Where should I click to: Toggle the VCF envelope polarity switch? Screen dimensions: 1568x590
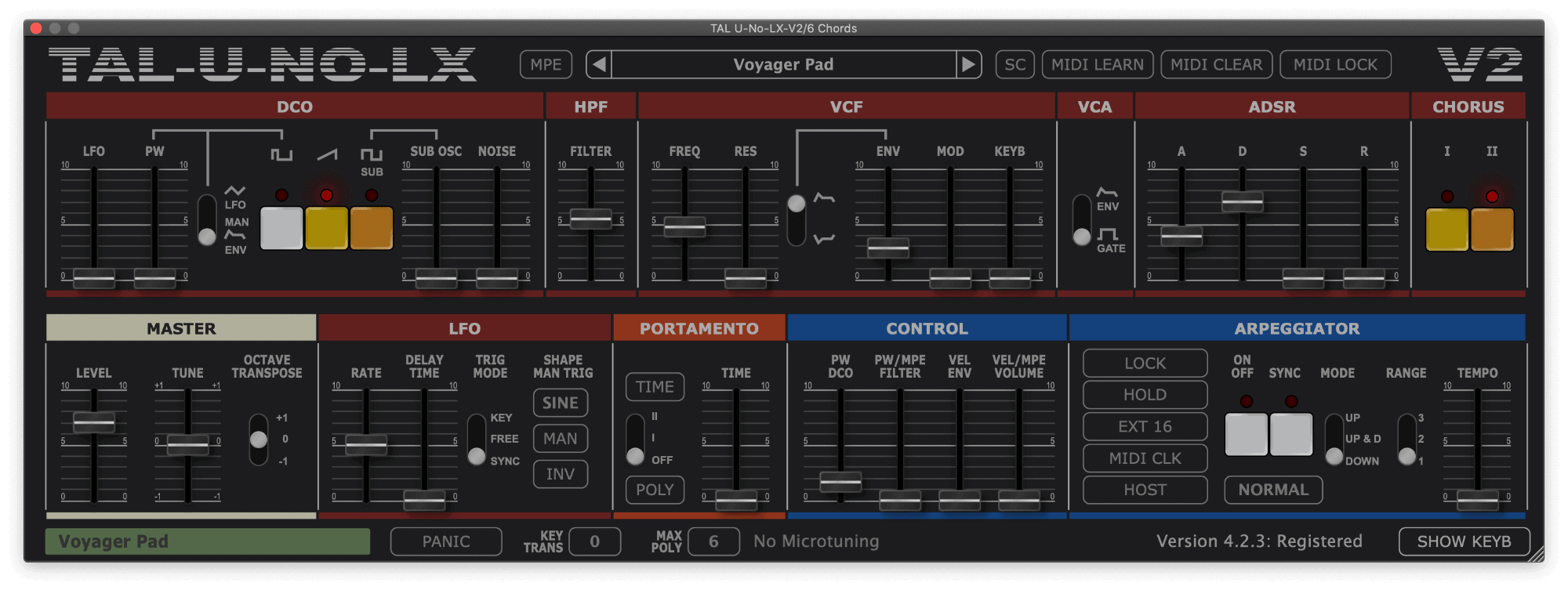pos(797,220)
